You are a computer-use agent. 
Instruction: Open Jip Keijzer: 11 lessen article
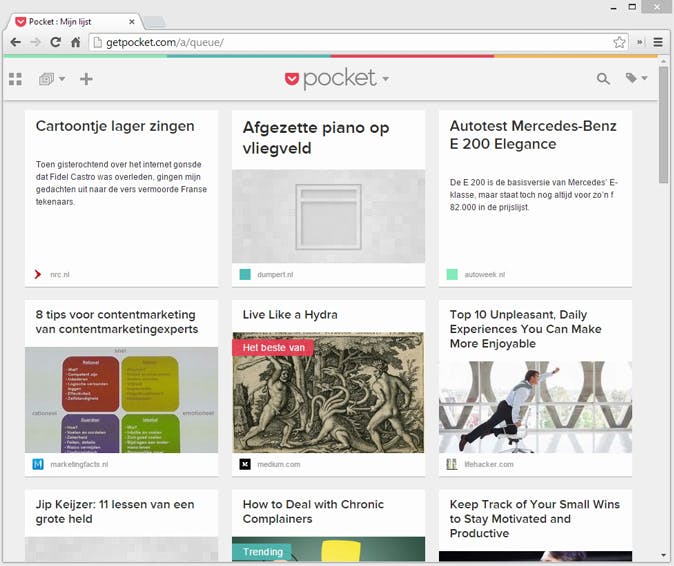pos(115,511)
